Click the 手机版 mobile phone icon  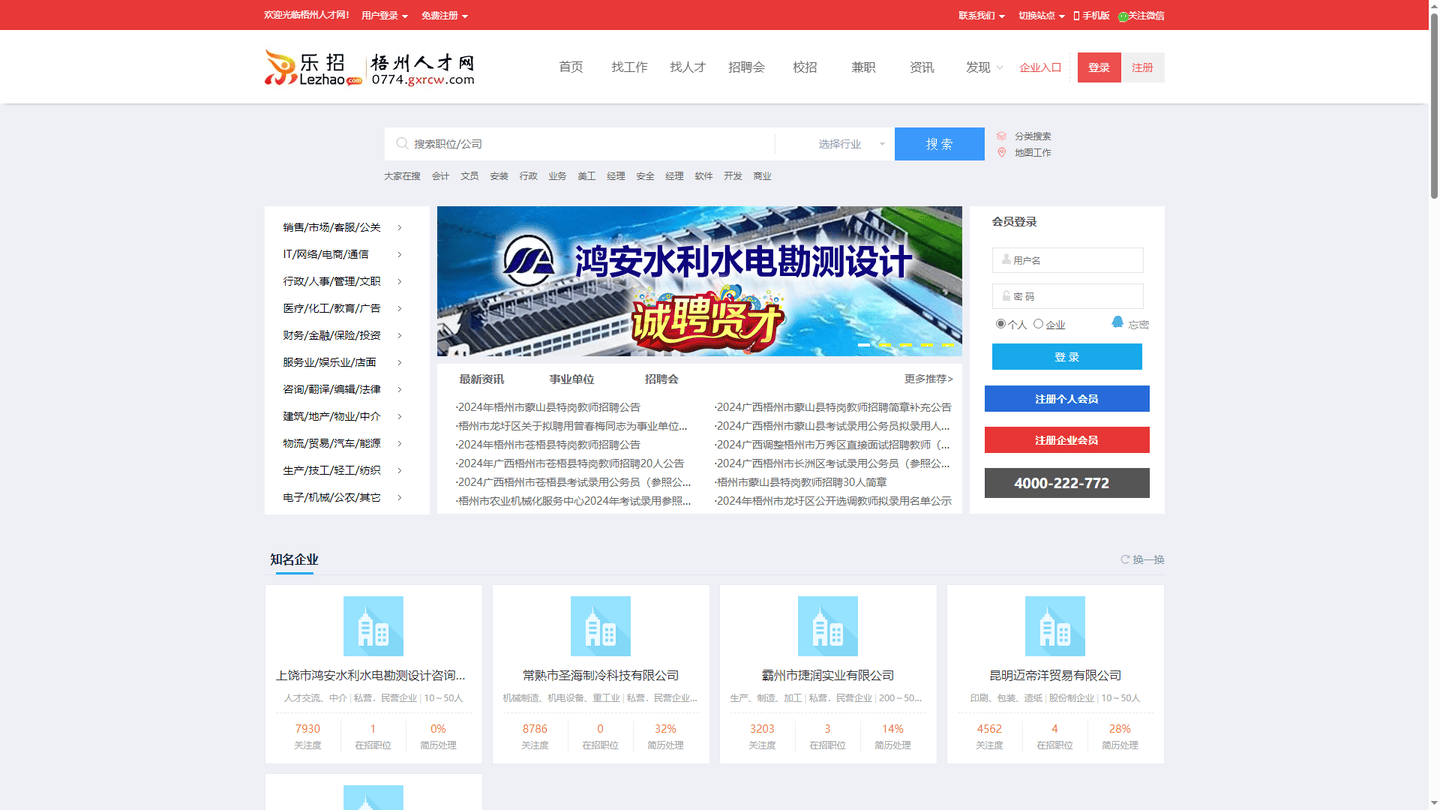pos(1077,16)
